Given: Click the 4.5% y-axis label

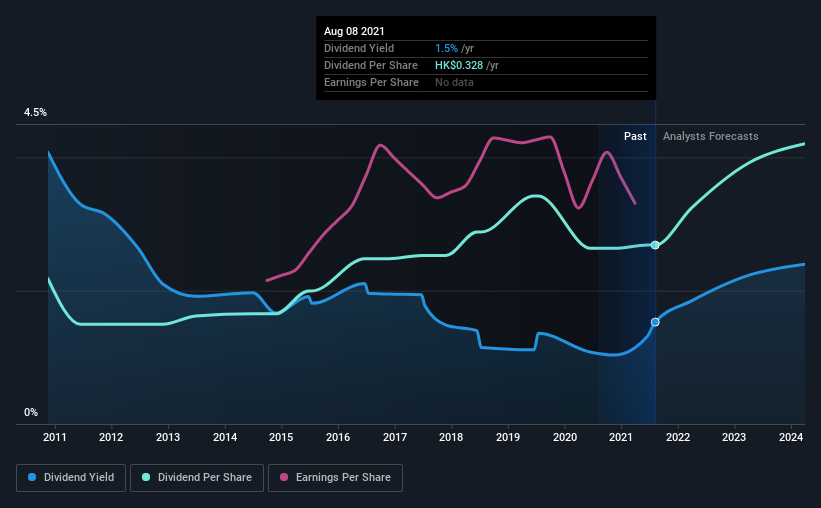Looking at the screenshot, I should tap(35, 113).
